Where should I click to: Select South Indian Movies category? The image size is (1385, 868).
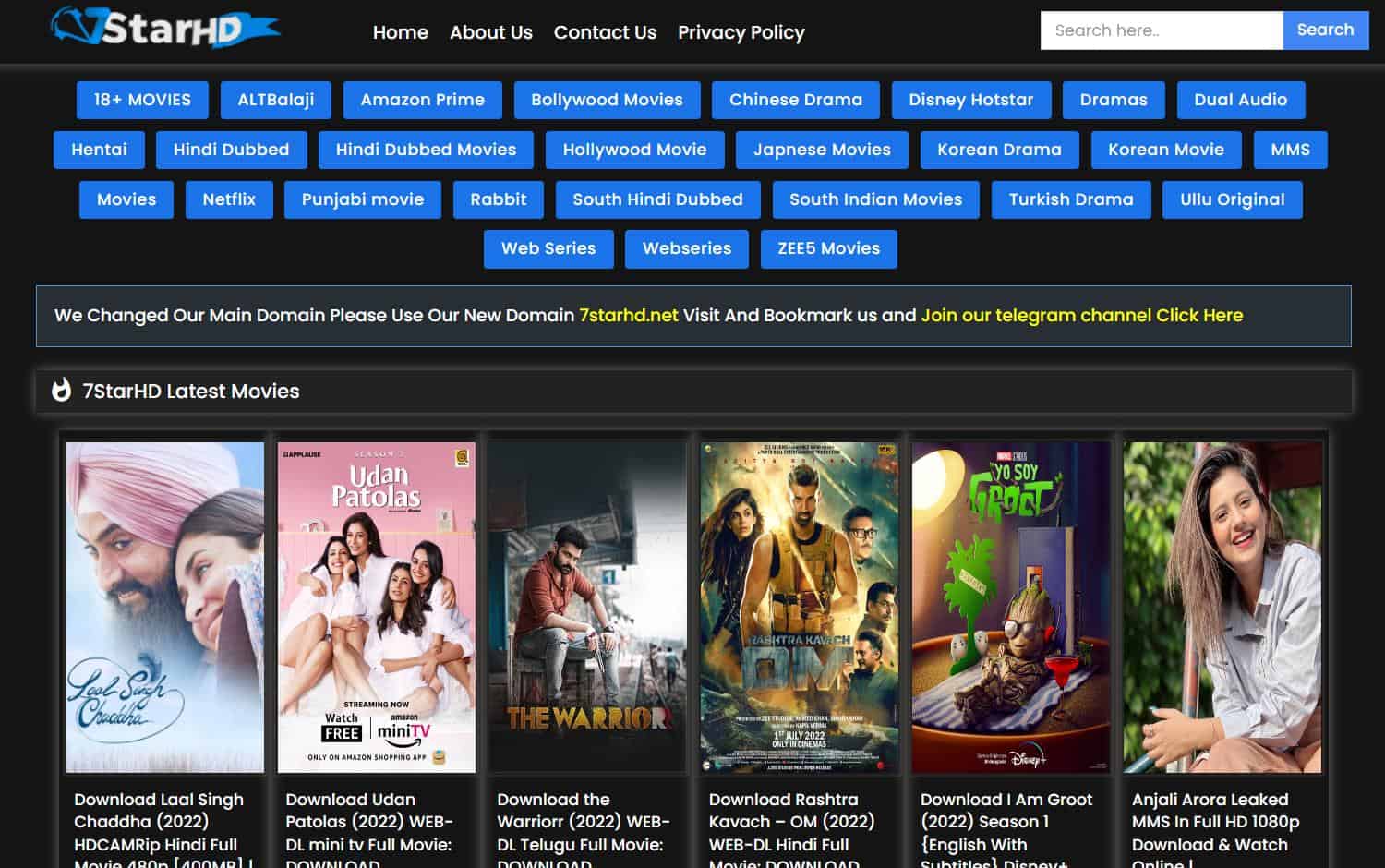(x=875, y=199)
